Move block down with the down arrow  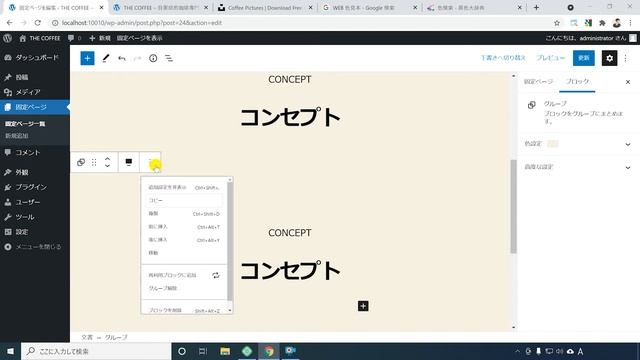point(107,166)
